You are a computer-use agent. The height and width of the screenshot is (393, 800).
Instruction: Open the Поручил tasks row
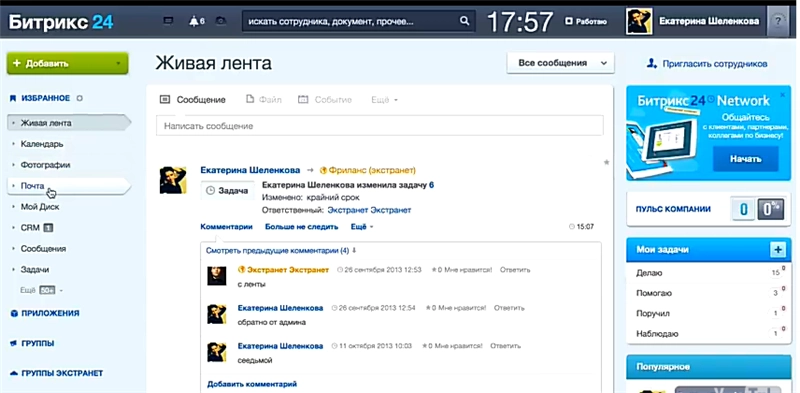pyautogui.click(x=709, y=313)
